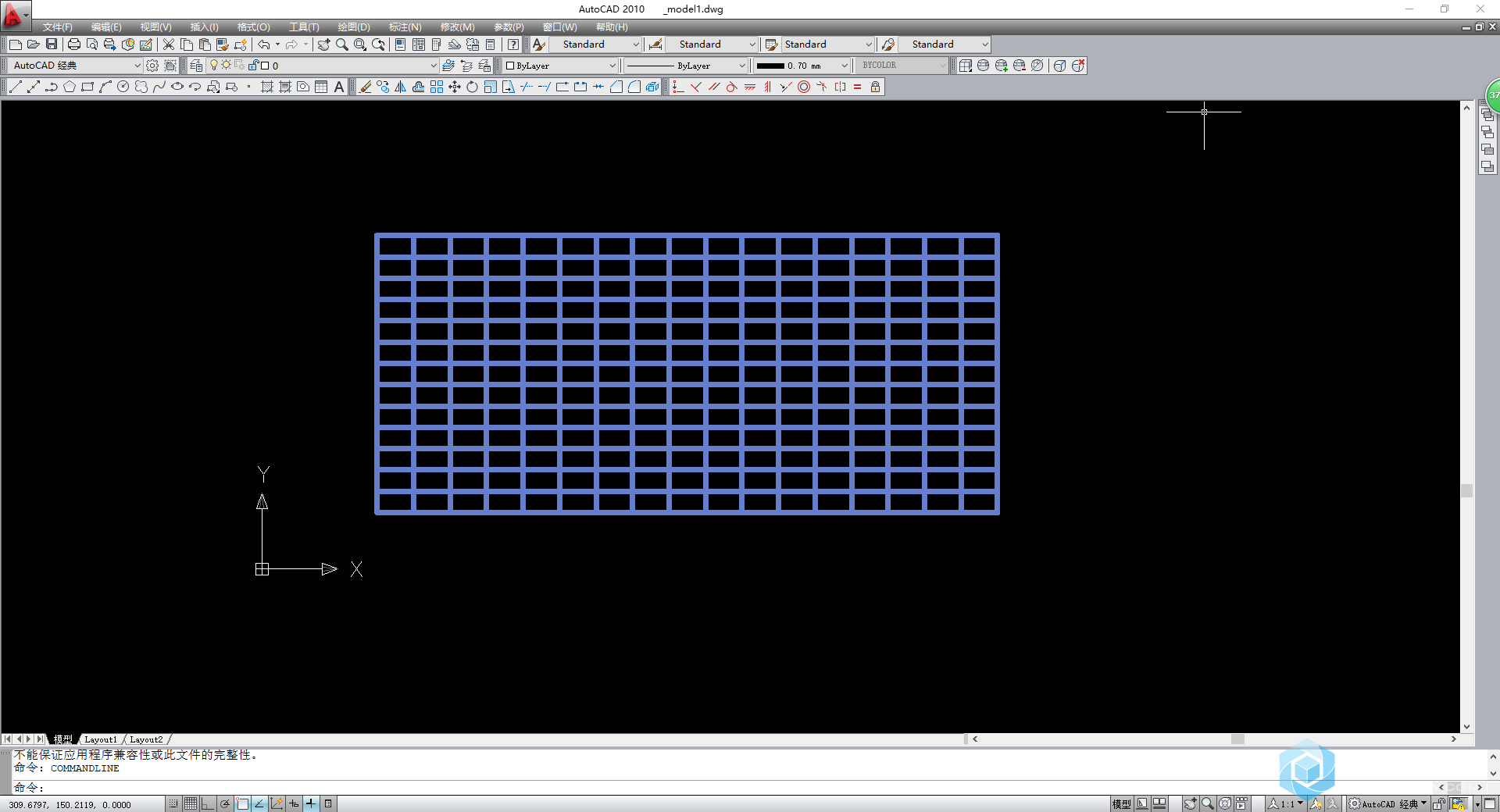Toggle Snap Mode in status bar

pyautogui.click(x=173, y=803)
